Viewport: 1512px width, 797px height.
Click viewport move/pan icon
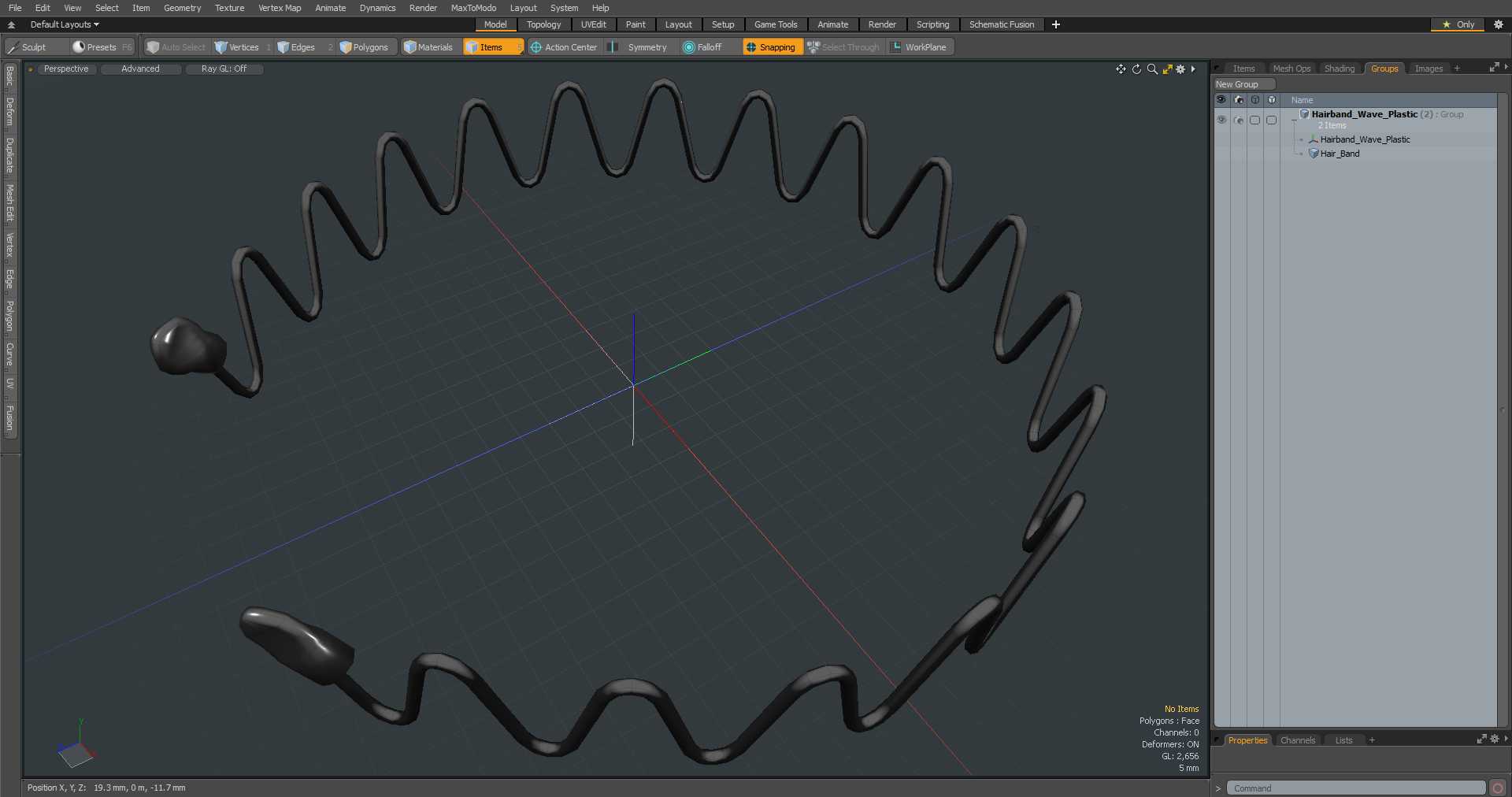[x=1121, y=69]
